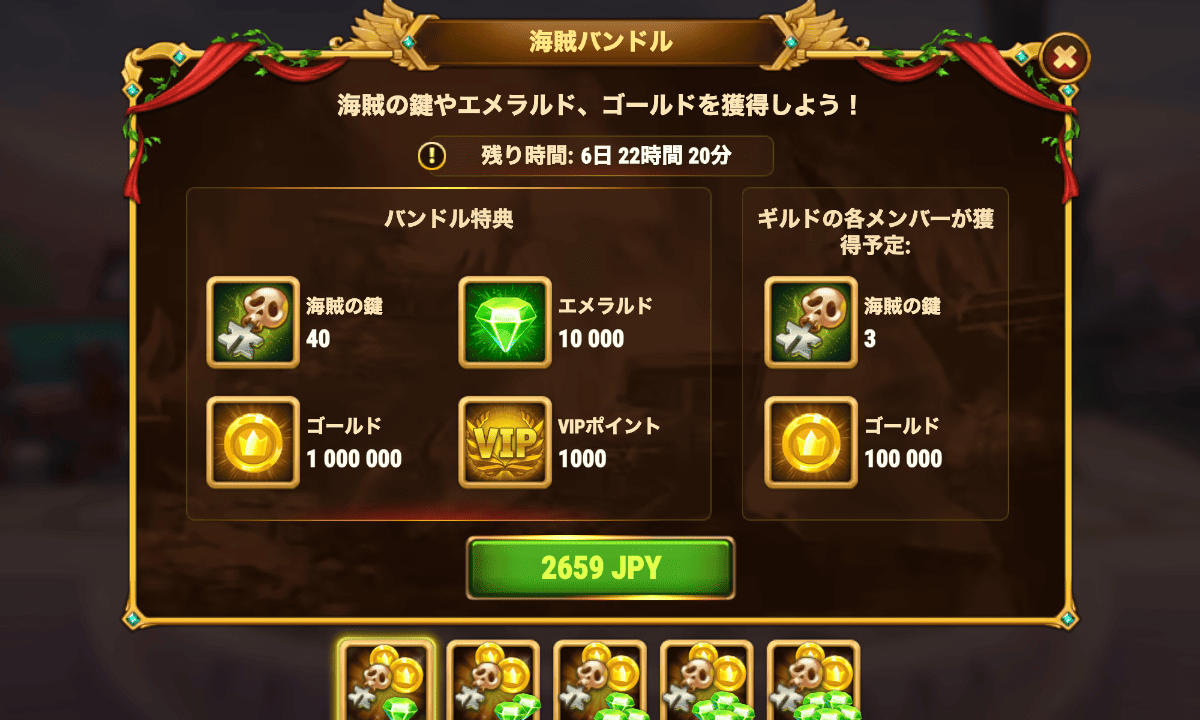Select the fourth bundle thumbnail

(707, 680)
